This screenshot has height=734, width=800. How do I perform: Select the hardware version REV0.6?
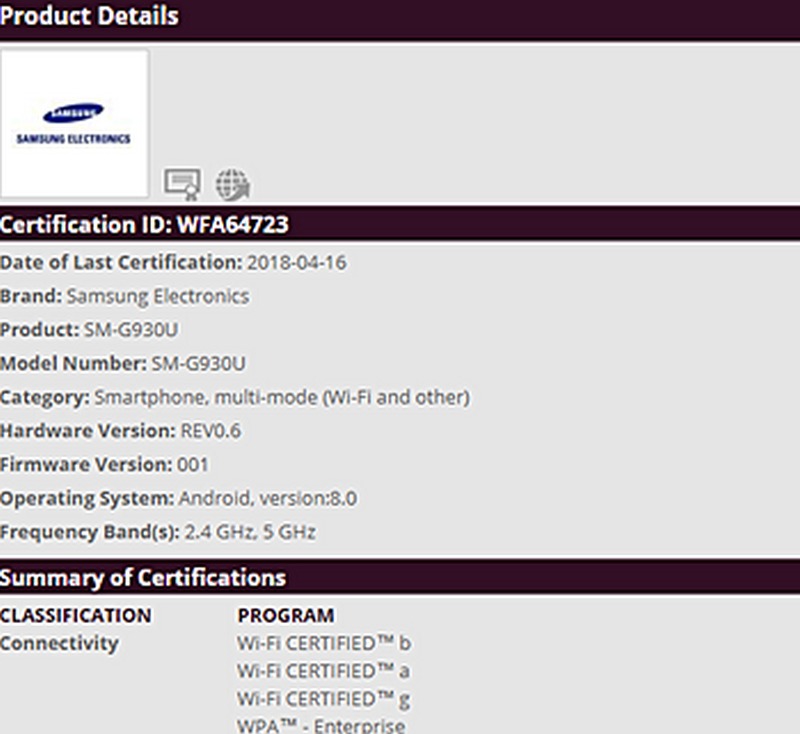[x=211, y=431]
